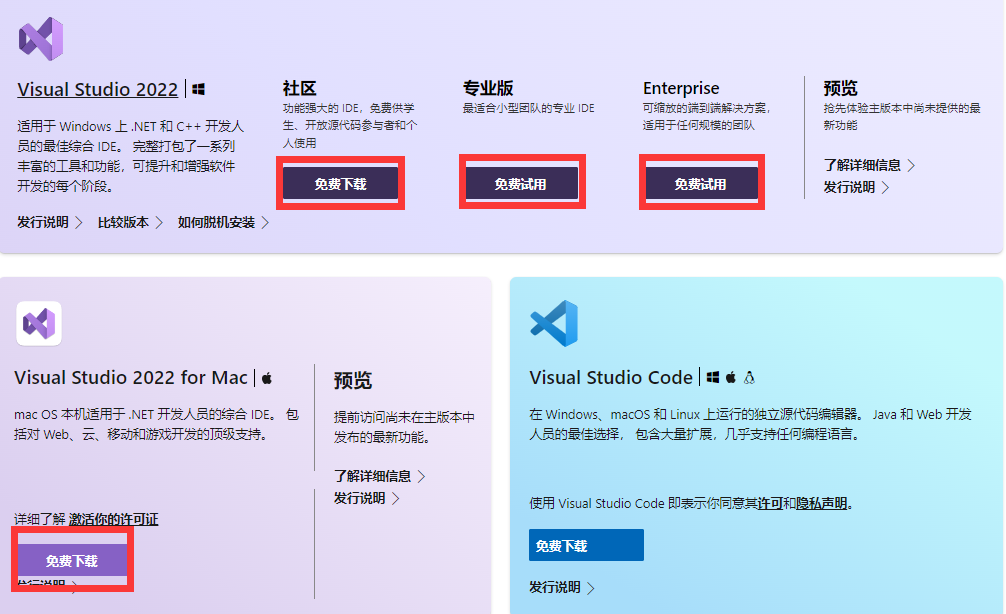Click Apple icon next to Visual Studio Code
The height and width of the screenshot is (614, 1006).
731,377
